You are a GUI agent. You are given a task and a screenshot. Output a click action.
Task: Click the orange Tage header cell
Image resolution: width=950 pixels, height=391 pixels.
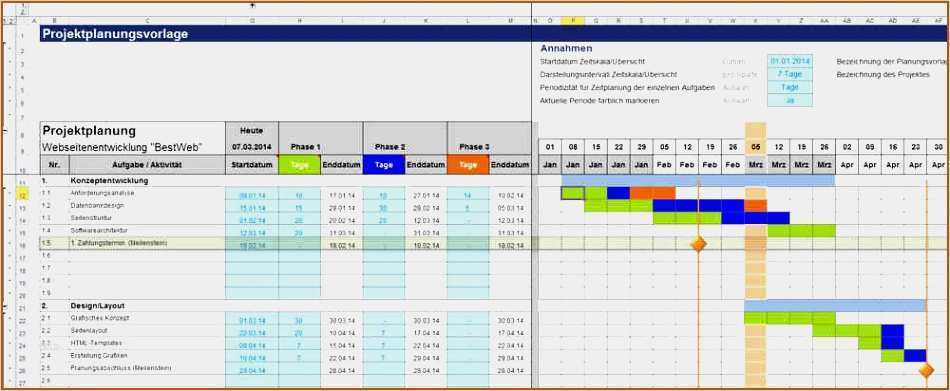(468, 164)
